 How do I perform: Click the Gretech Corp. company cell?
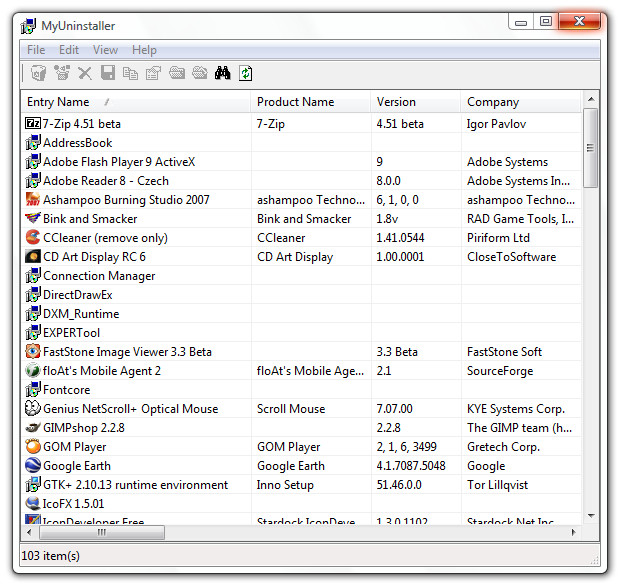click(x=503, y=447)
